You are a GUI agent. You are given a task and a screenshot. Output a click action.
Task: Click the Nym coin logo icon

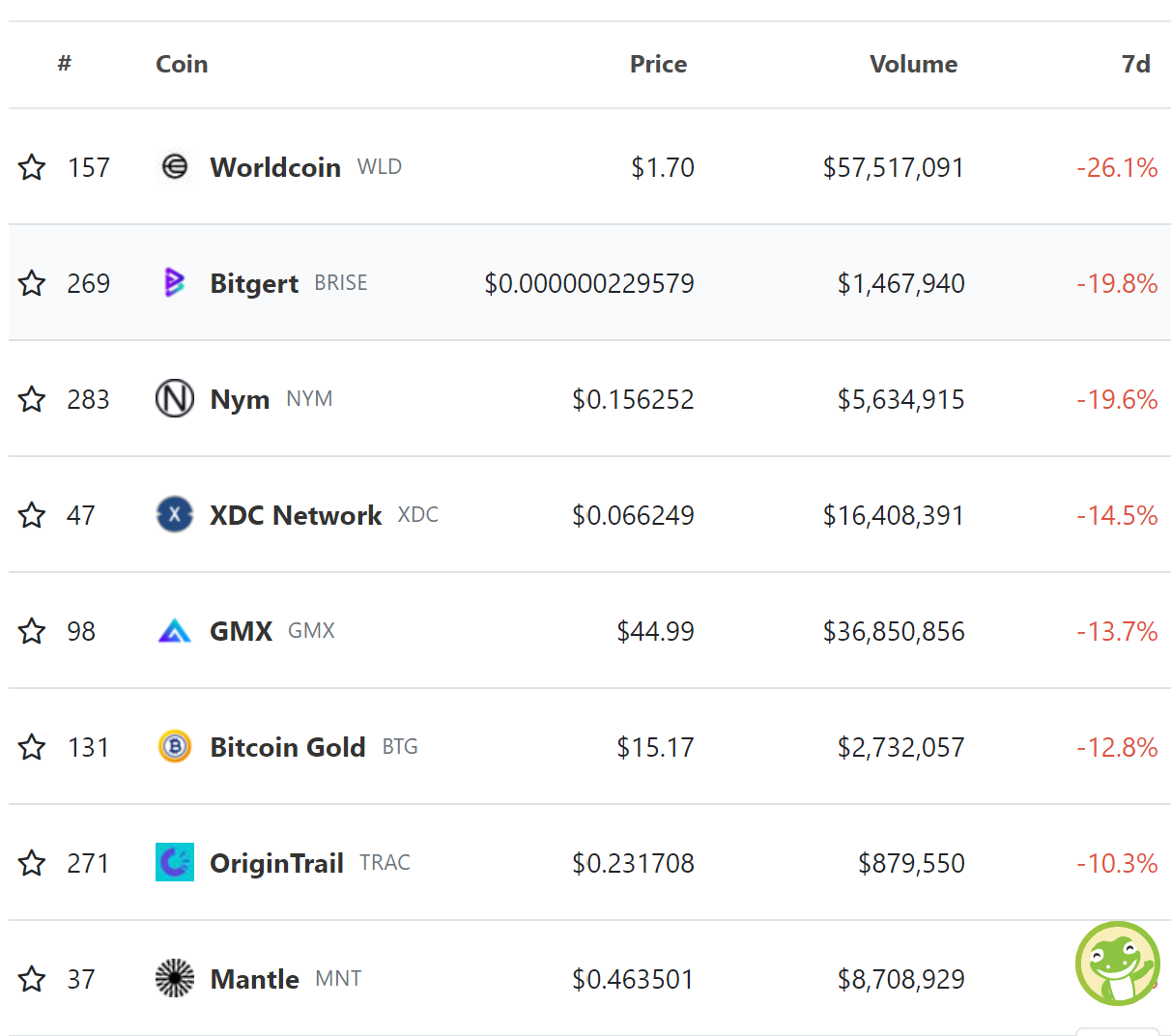point(175,399)
